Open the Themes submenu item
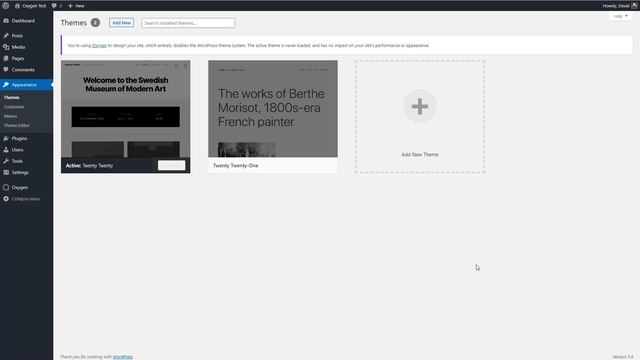This screenshot has height=360, width=640. coord(11,98)
